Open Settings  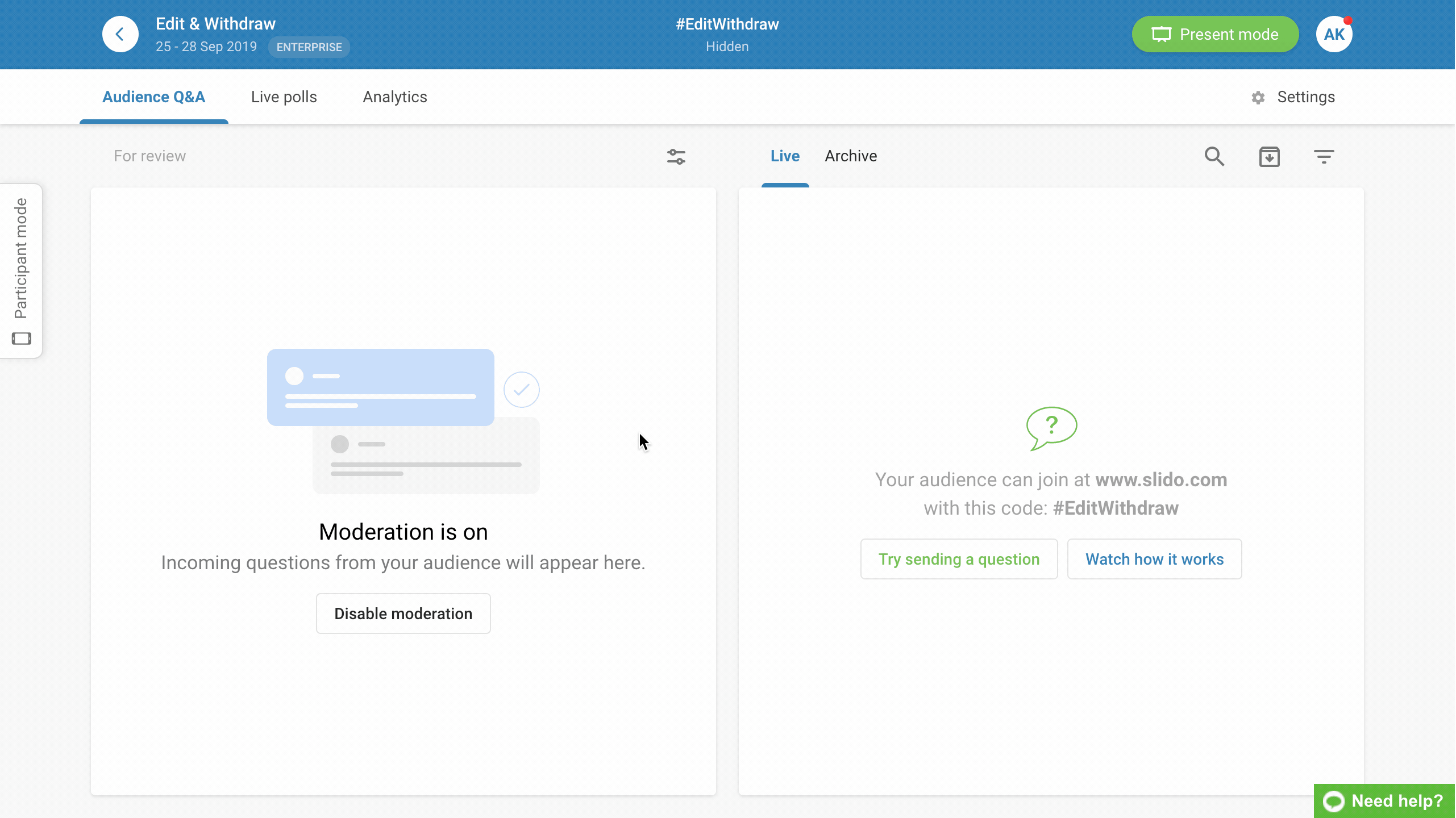coord(1293,97)
